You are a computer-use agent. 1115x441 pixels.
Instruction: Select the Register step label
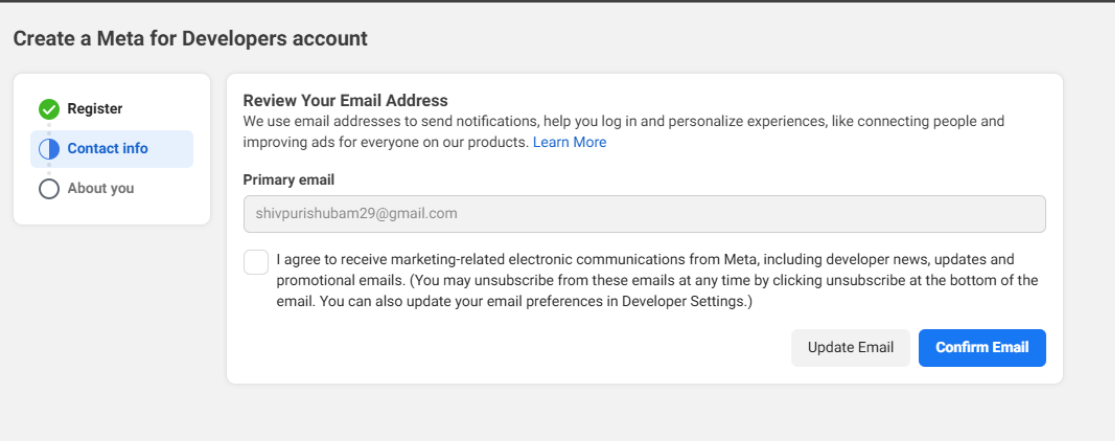tap(95, 109)
